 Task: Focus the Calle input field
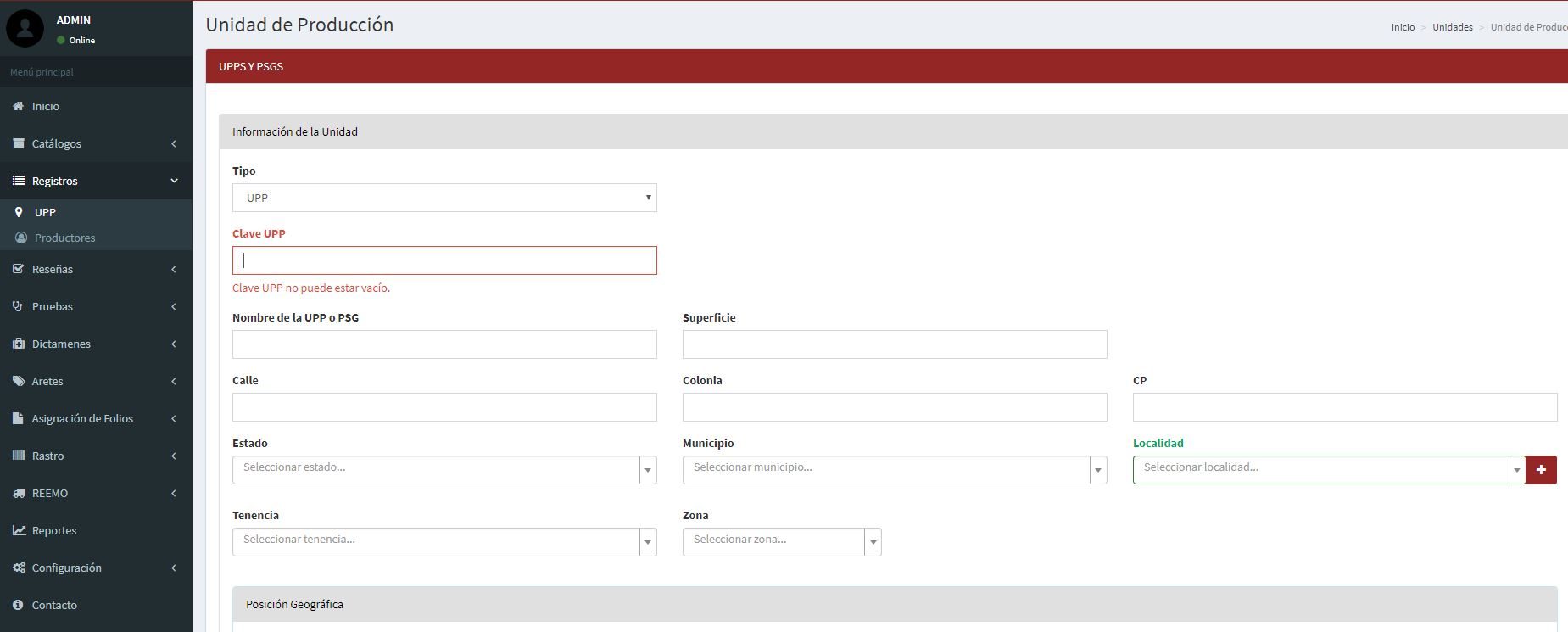444,407
